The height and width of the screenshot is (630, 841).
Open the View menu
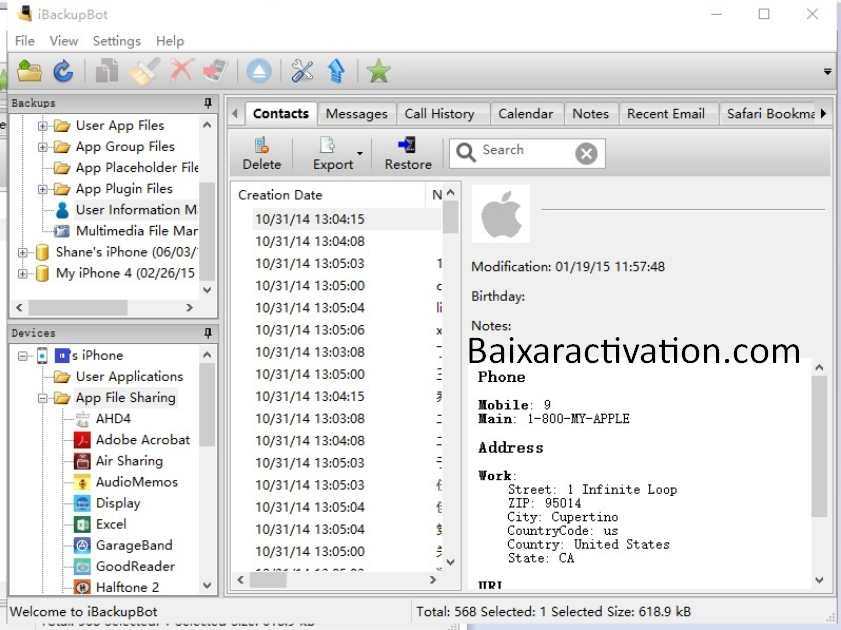64,41
